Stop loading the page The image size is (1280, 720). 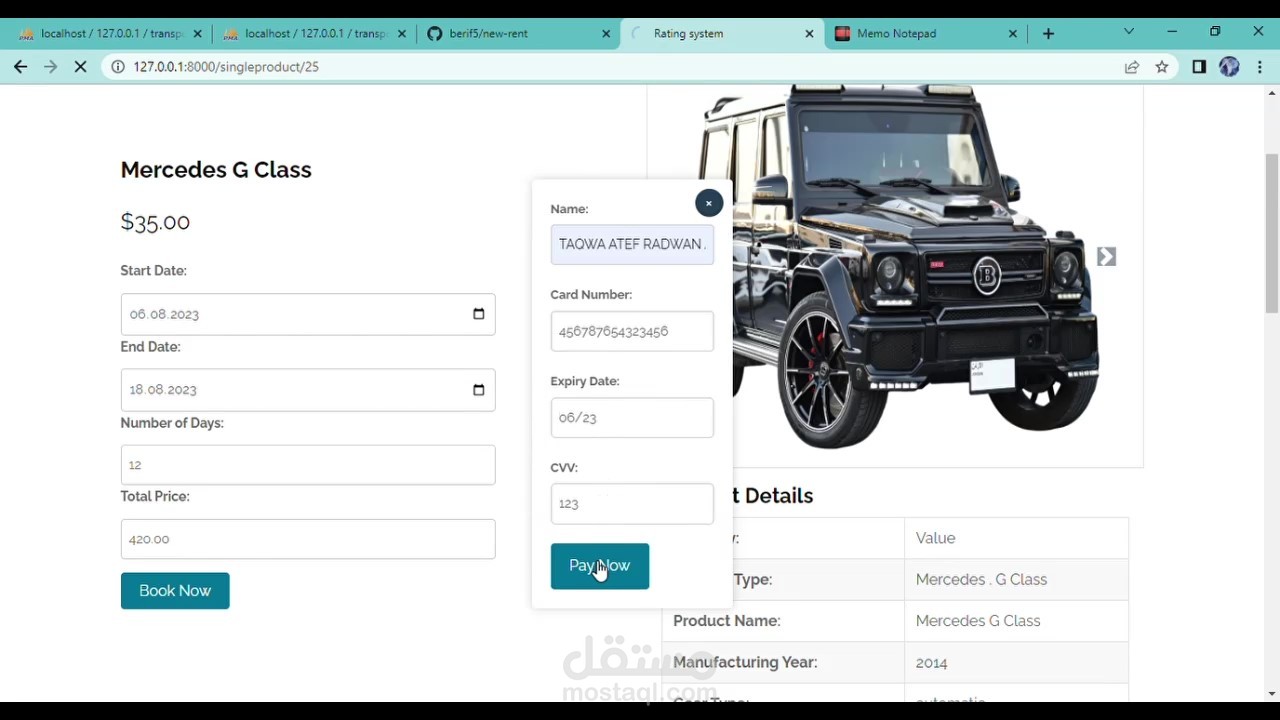tap(81, 67)
